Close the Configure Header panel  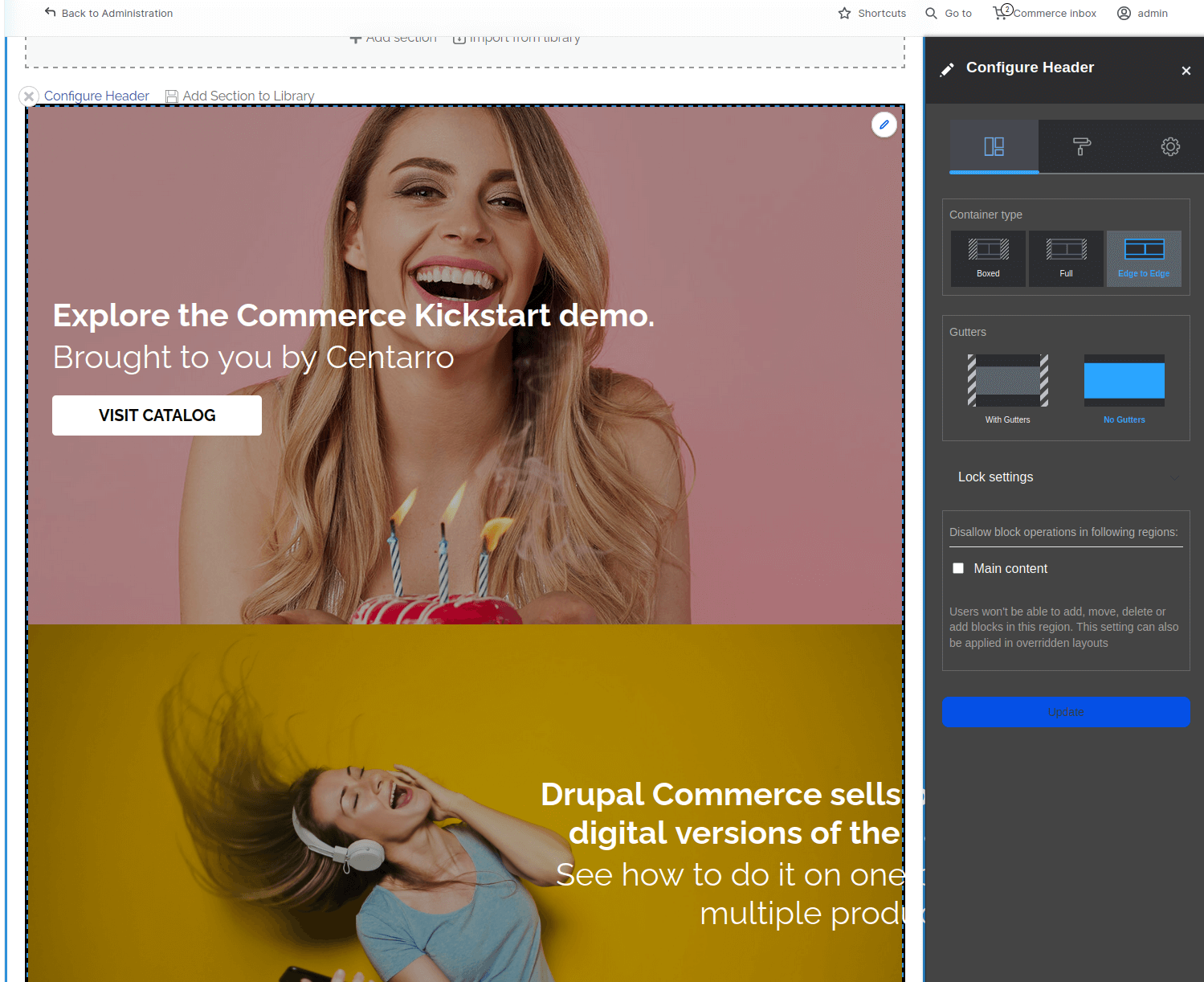[x=1186, y=71]
